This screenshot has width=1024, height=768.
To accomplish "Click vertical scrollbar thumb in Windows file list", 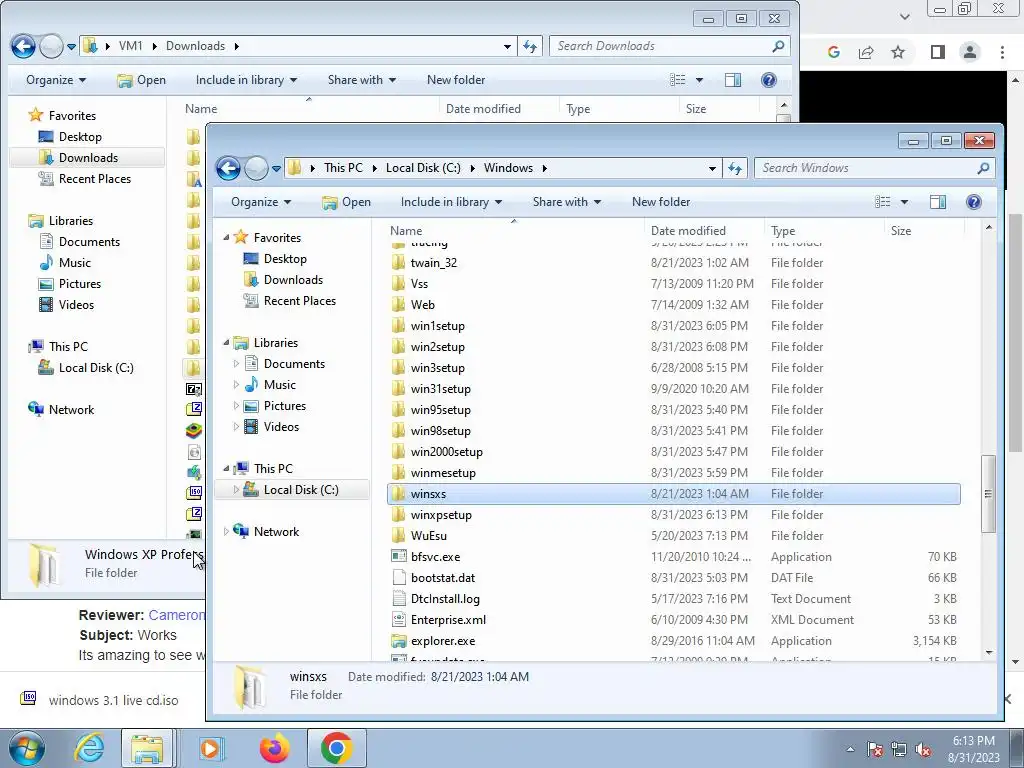I will (x=988, y=494).
